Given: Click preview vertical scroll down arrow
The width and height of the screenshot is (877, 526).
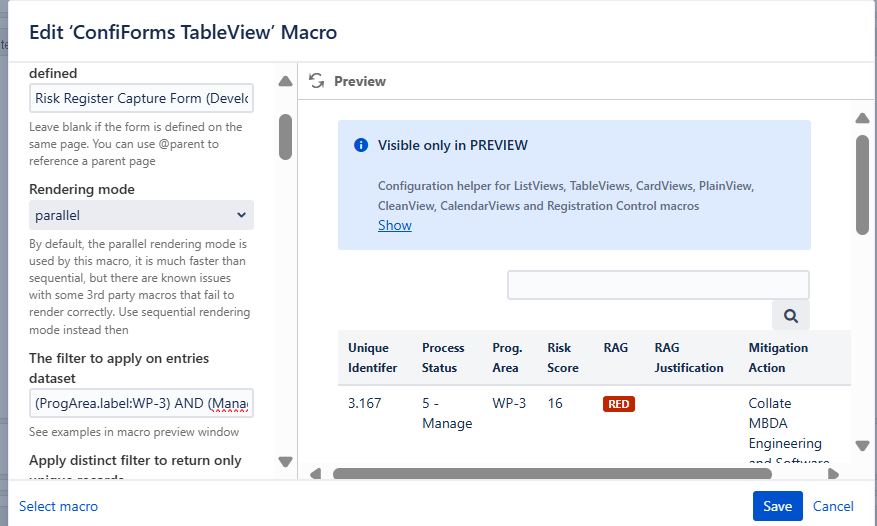Looking at the screenshot, I should 862,445.
